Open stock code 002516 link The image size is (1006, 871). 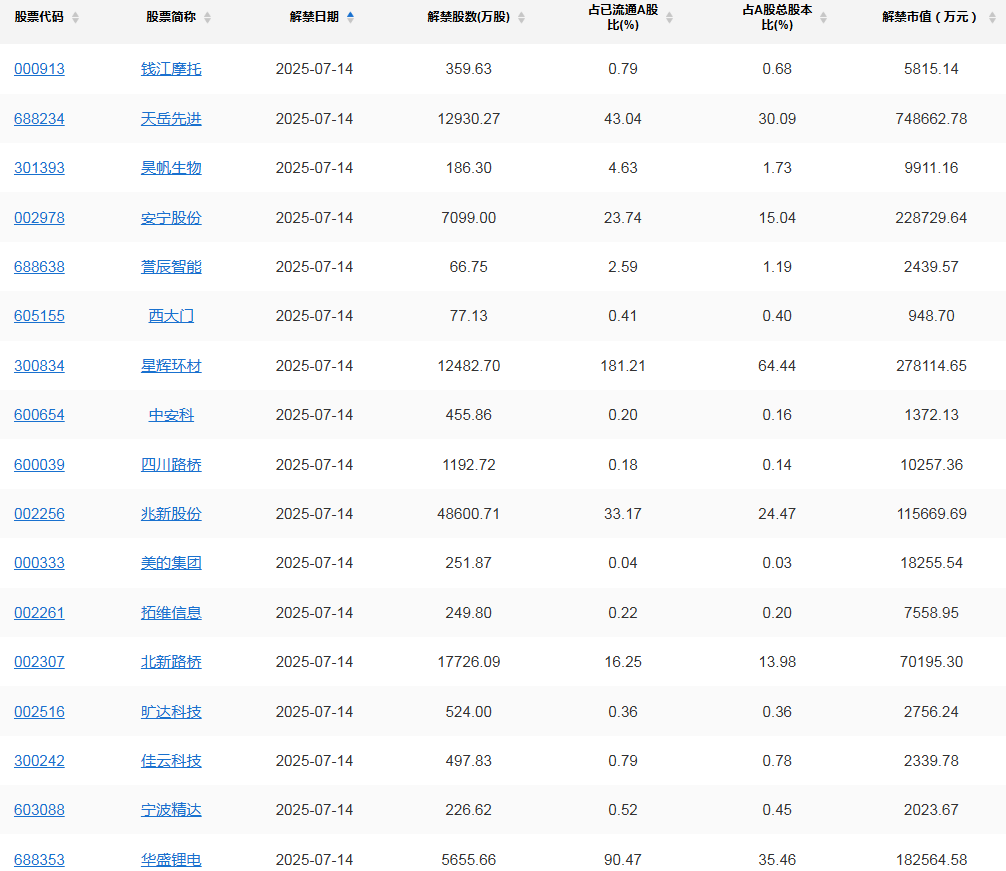click(39, 712)
